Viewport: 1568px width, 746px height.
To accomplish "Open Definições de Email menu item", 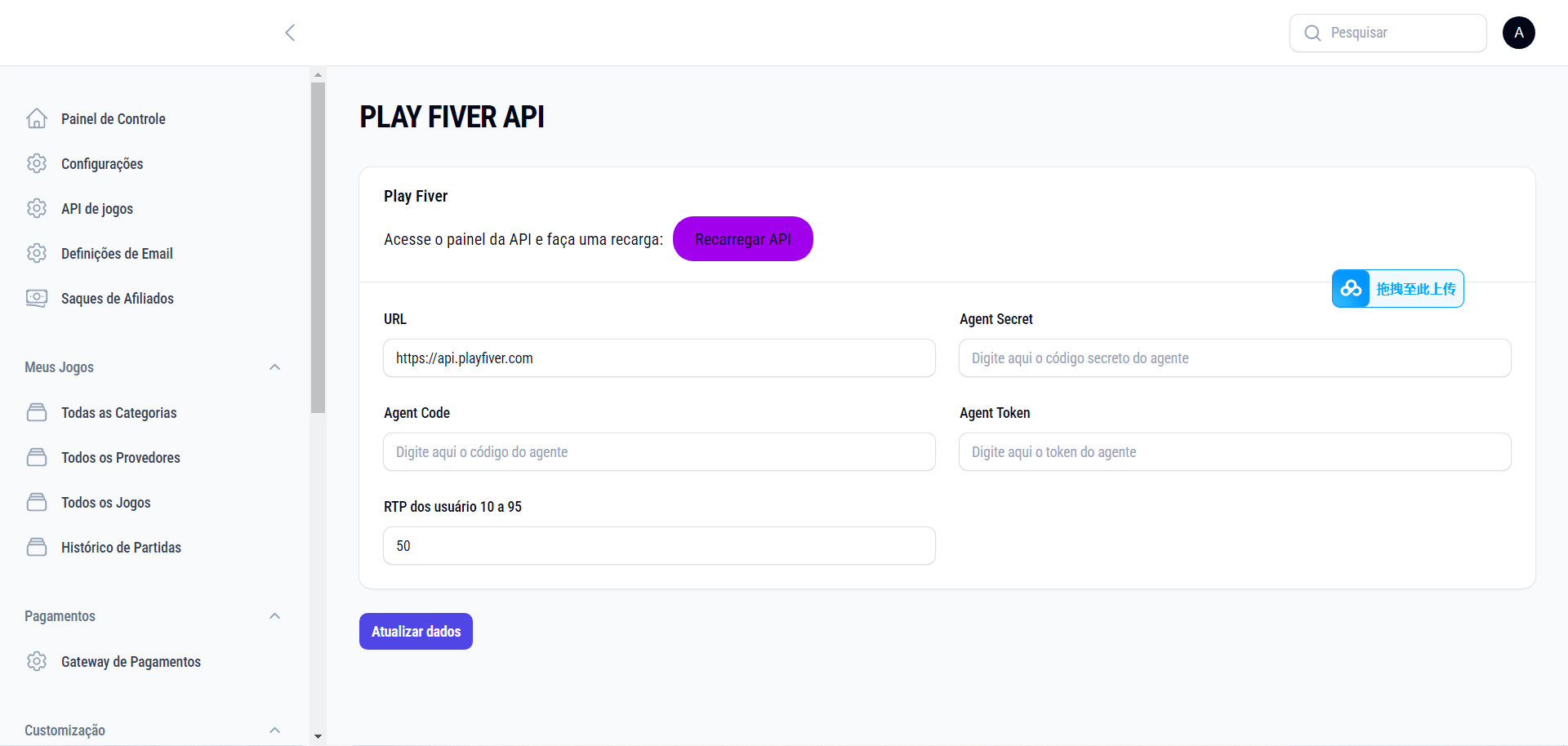I will (117, 254).
